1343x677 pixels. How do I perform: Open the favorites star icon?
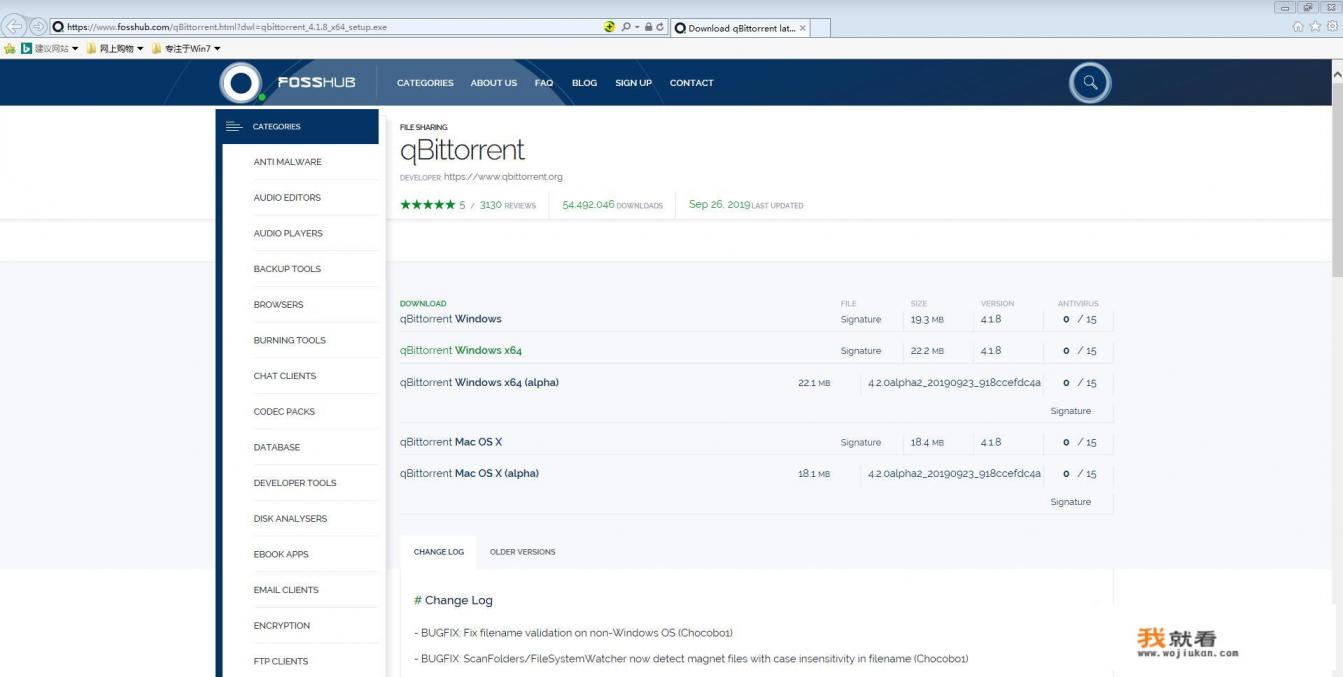(1314, 27)
